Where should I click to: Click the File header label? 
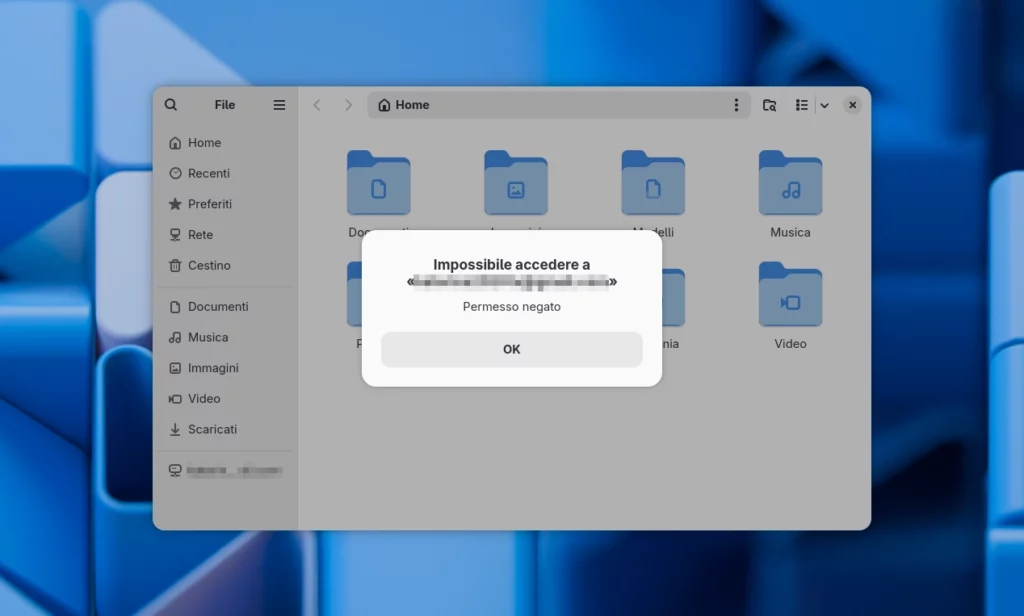click(x=224, y=104)
